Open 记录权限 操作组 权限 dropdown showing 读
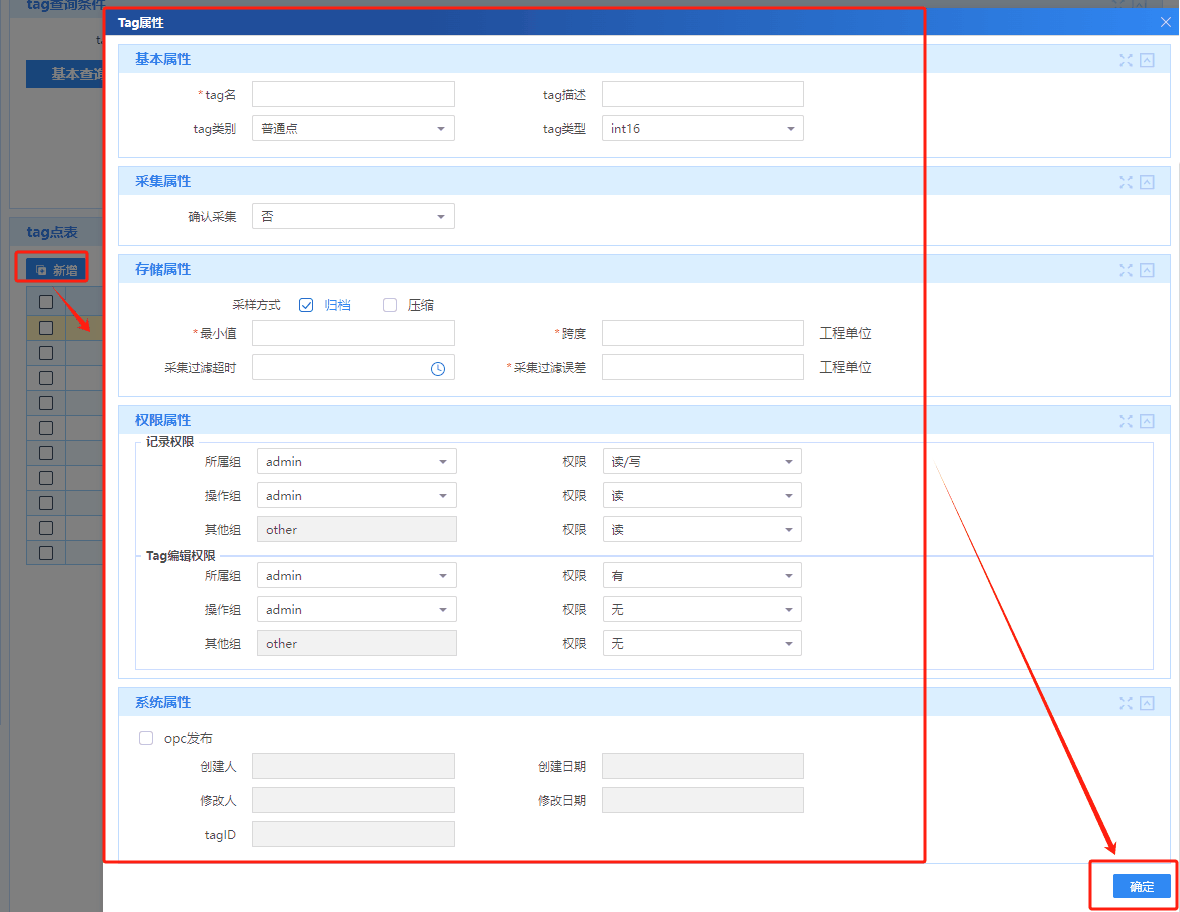Screen dimensions: 1180x912 point(702,496)
